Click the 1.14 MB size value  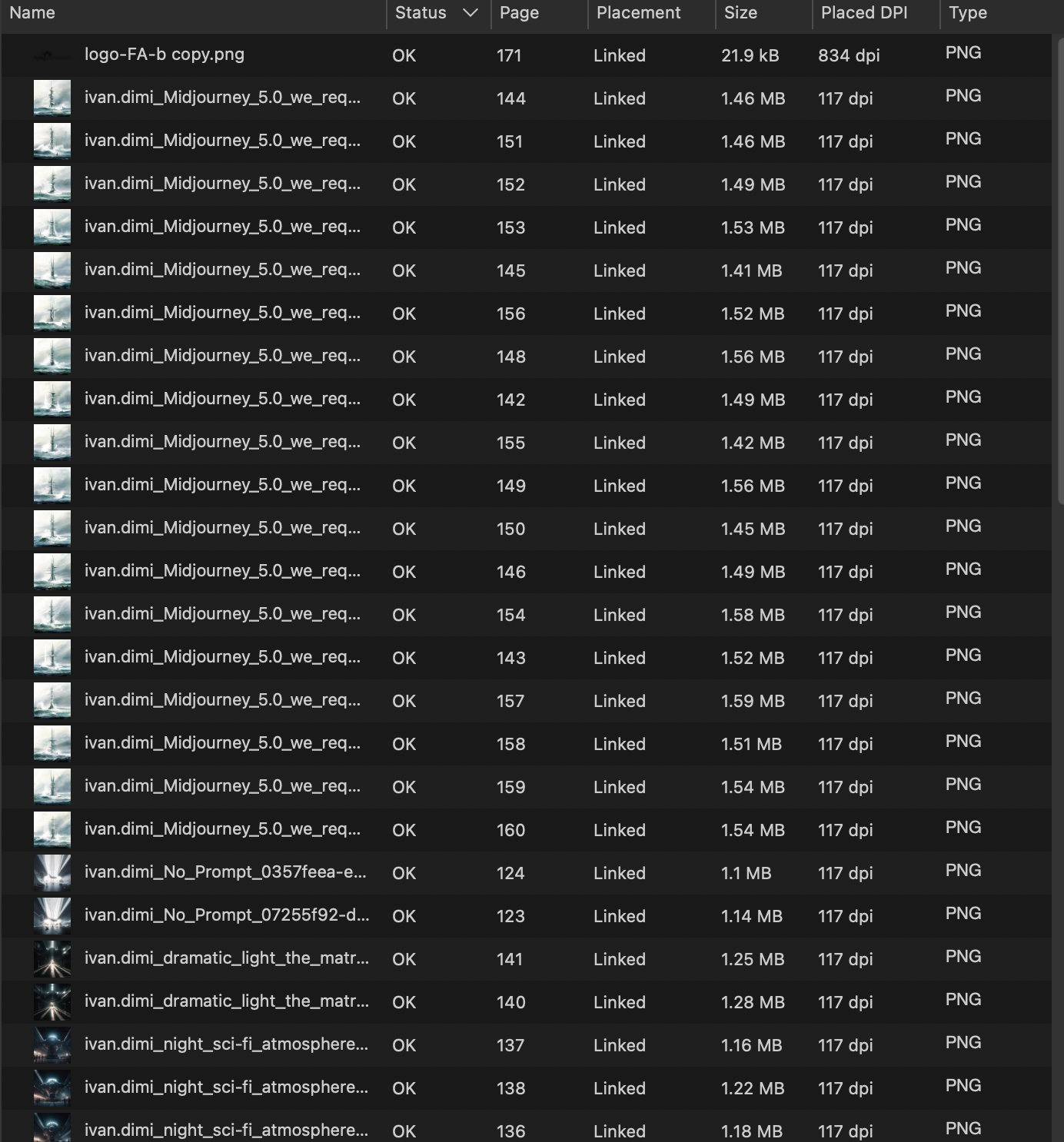click(x=751, y=916)
